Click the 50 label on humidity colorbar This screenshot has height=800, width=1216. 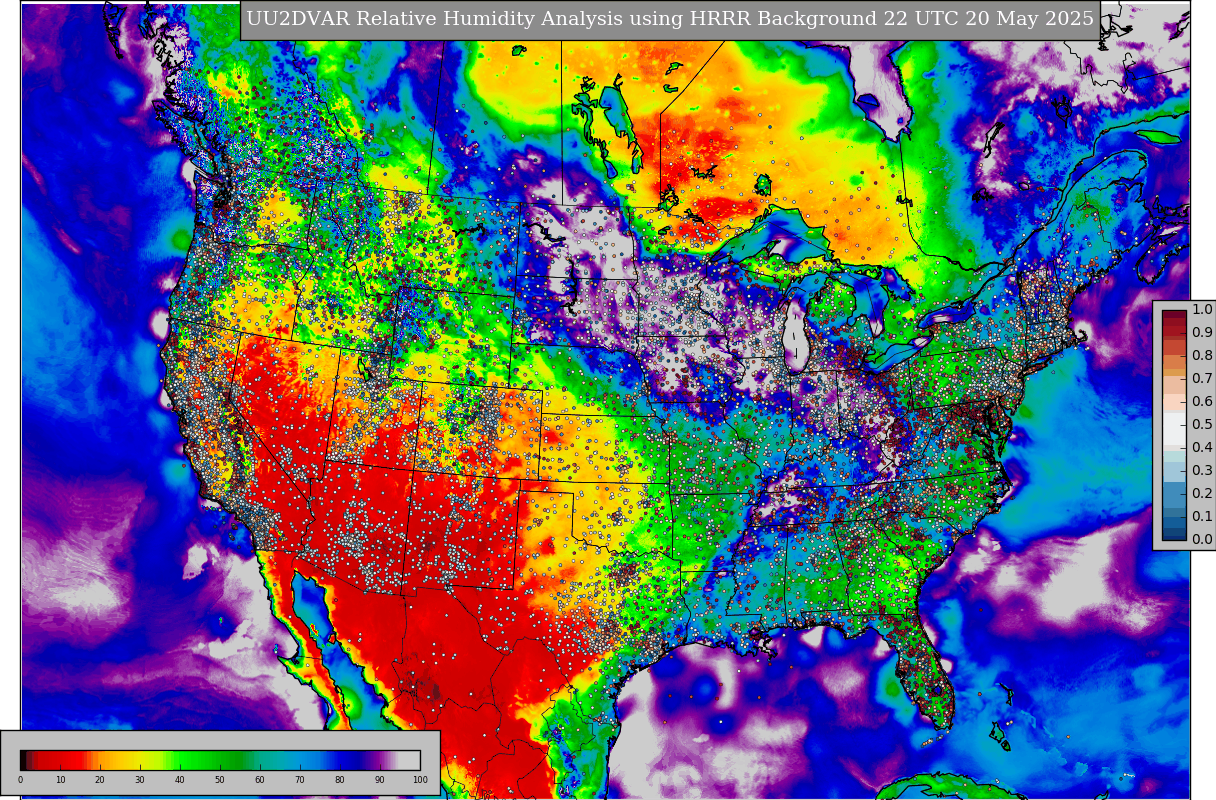(220, 780)
